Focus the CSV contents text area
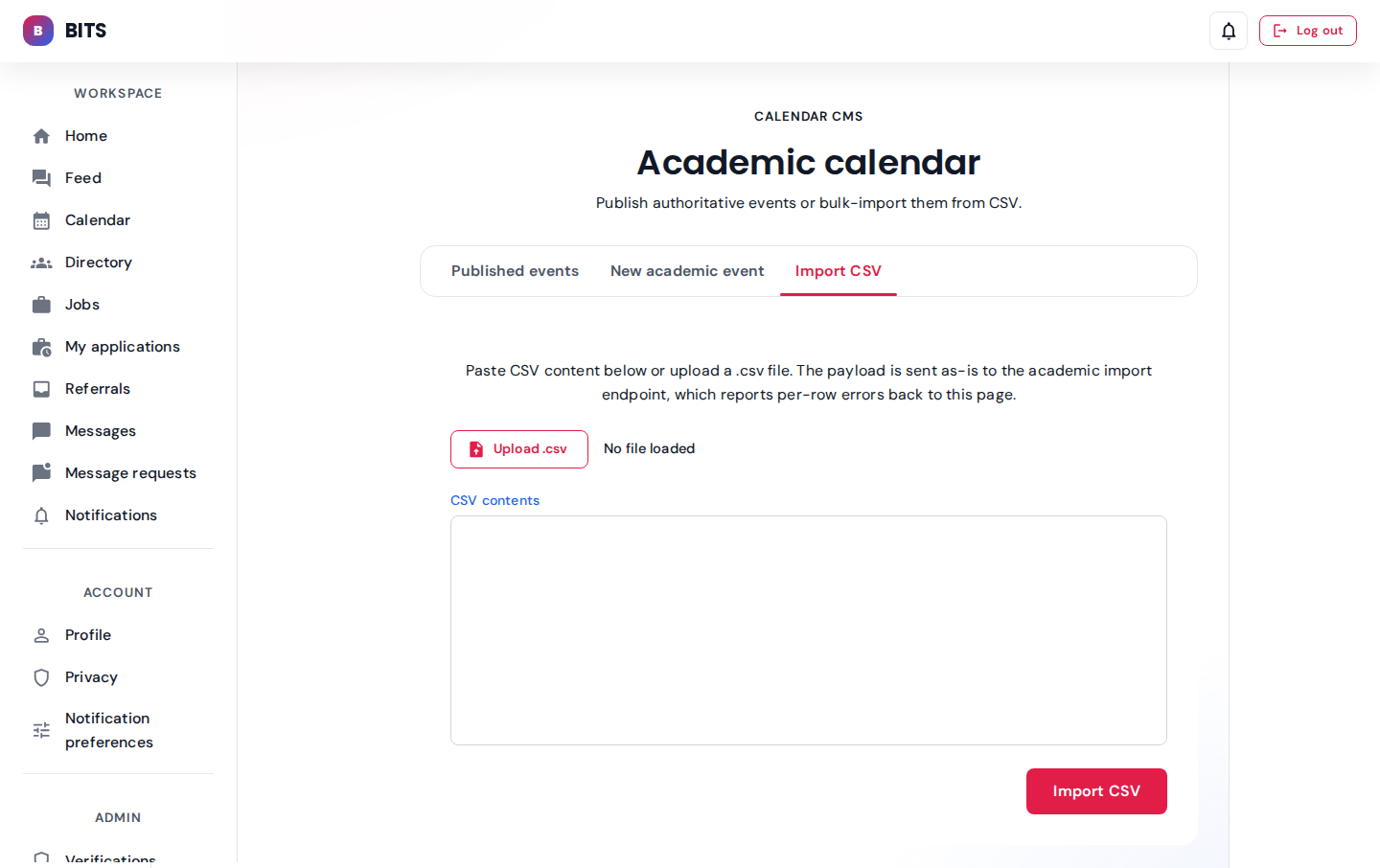Screen dimensions: 1380x868 click(809, 630)
